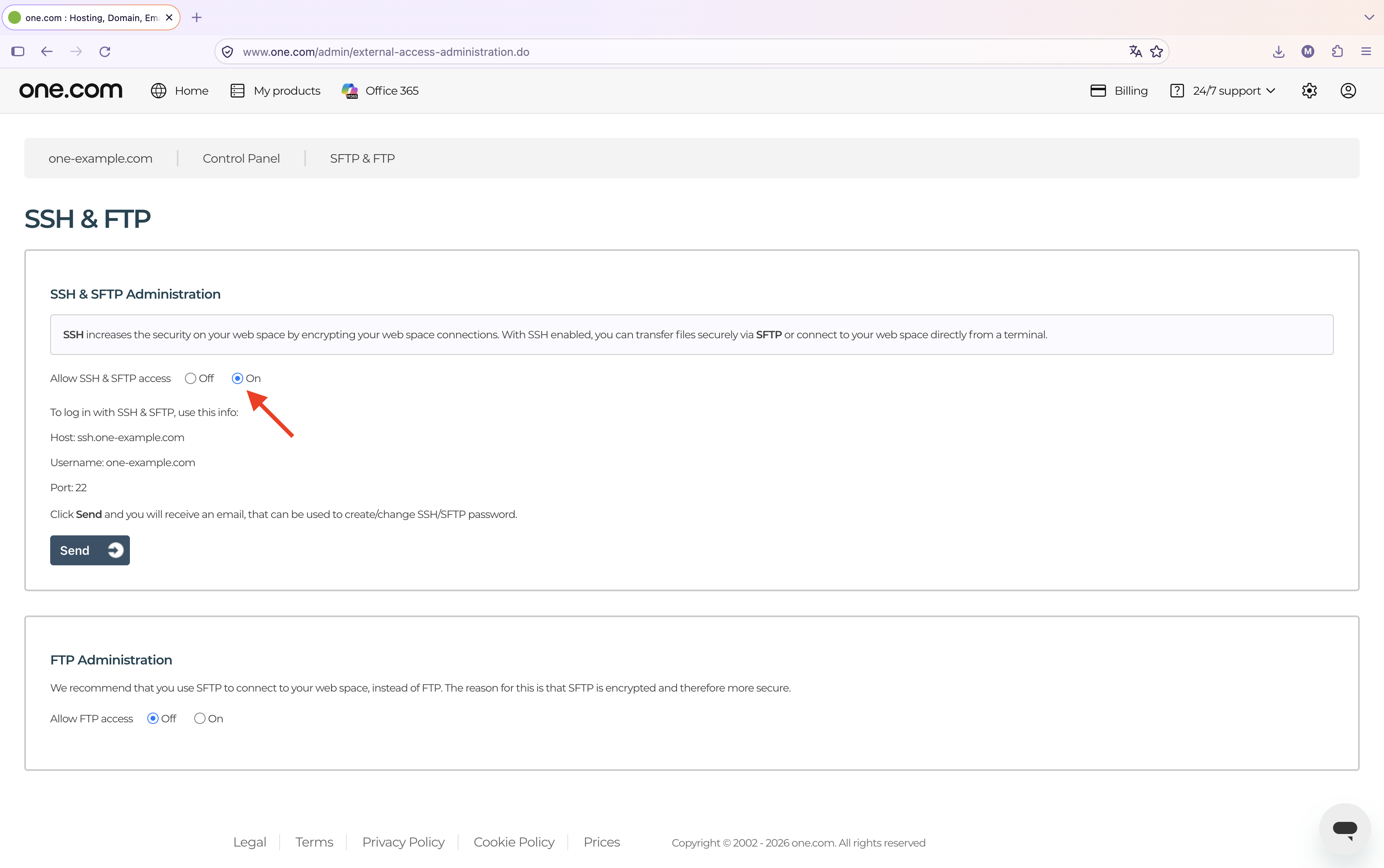Click the site security shield icon

[227, 52]
